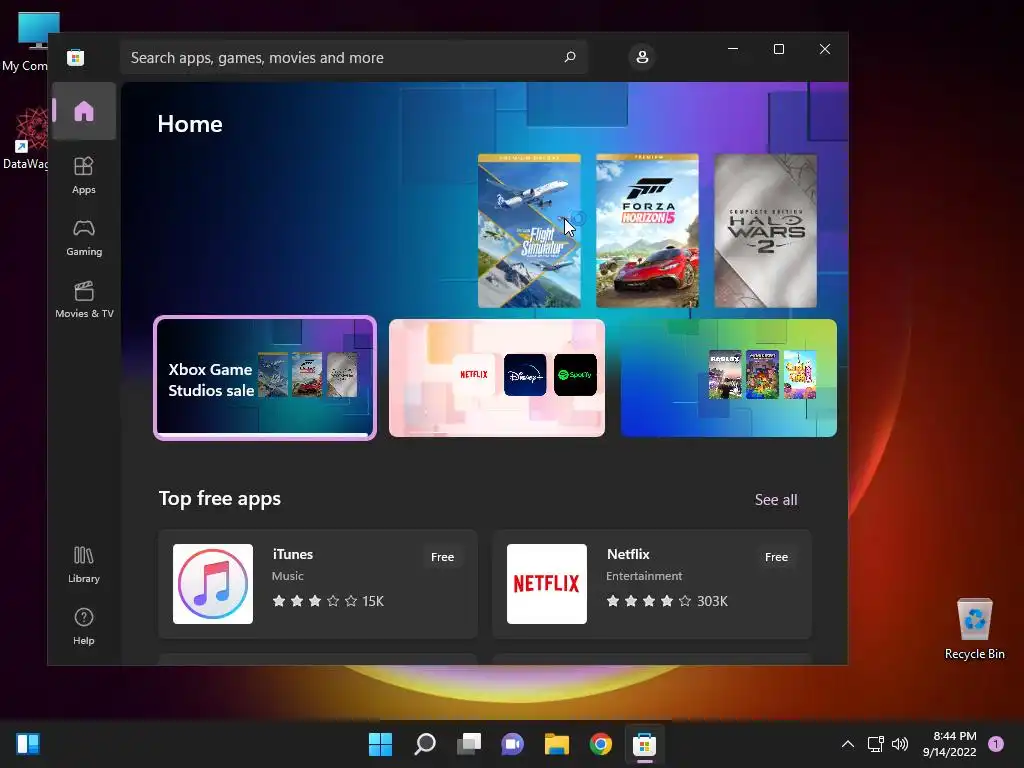The image size is (1024, 768).
Task: Click the search magnifier icon in the search box
Action: pos(569,57)
